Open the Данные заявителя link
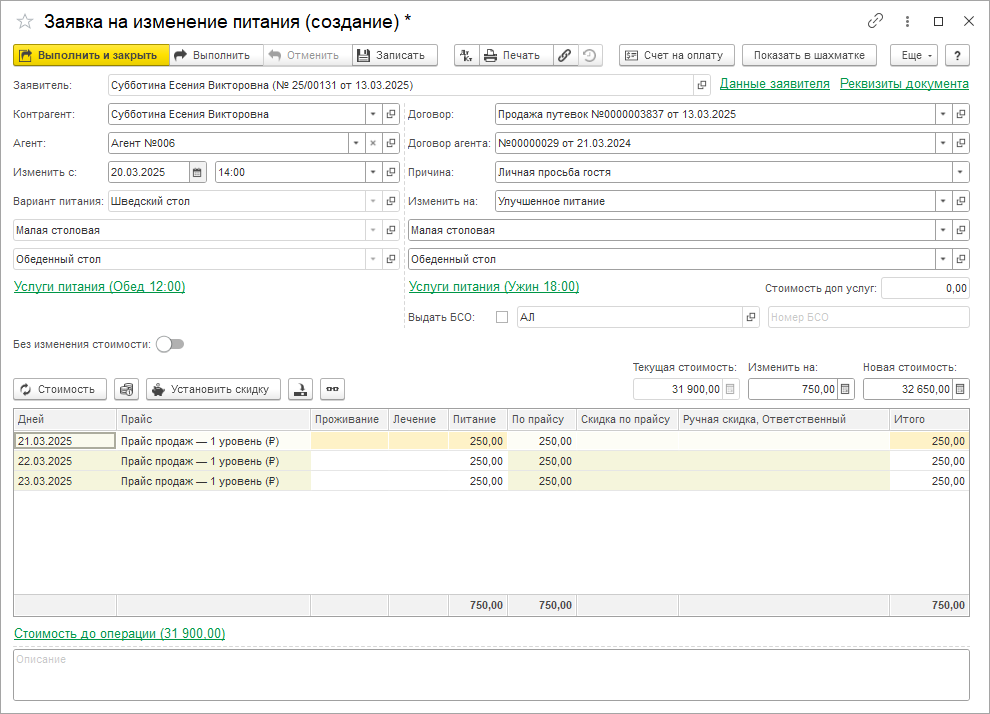Image resolution: width=990 pixels, height=714 pixels. pos(774,84)
